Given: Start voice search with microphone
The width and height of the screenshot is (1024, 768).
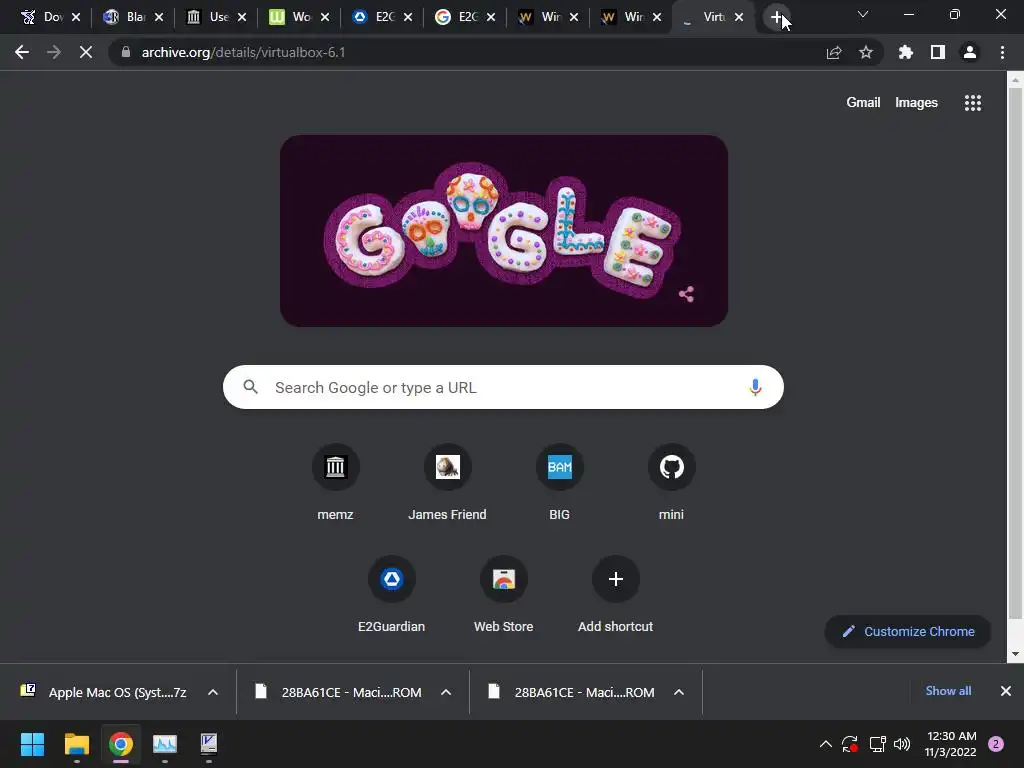Looking at the screenshot, I should pos(755,387).
